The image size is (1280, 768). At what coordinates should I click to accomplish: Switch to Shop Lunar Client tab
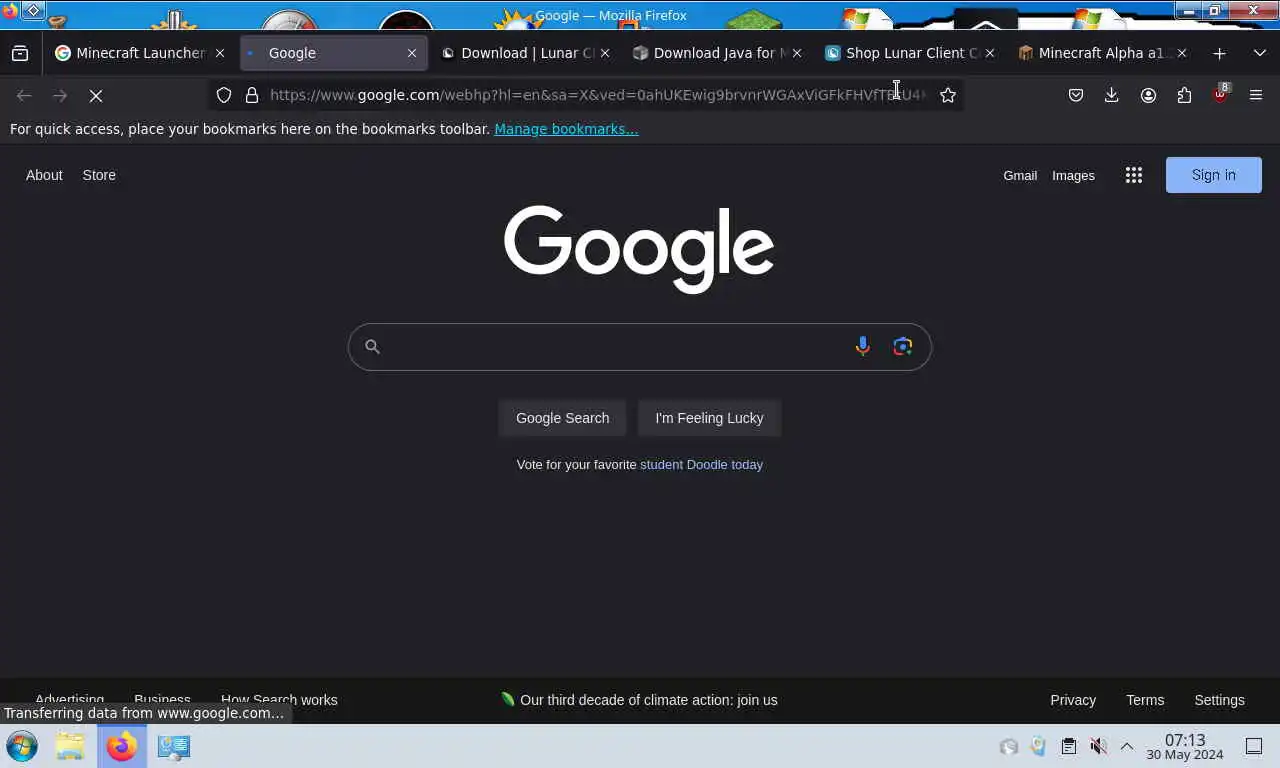(910, 53)
